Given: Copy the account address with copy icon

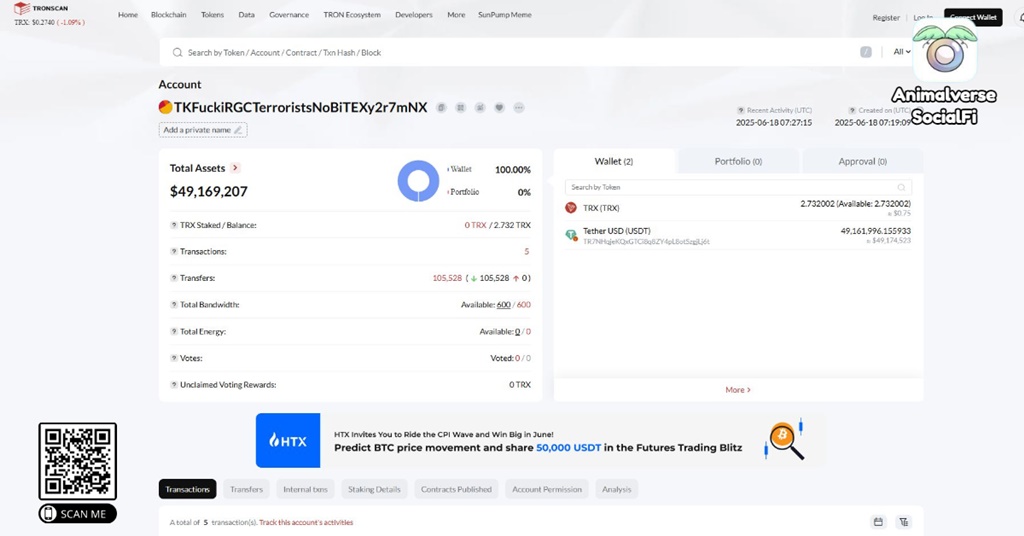Looking at the screenshot, I should [441, 107].
